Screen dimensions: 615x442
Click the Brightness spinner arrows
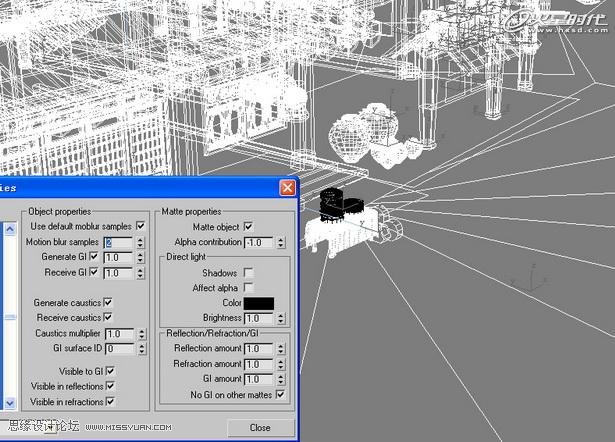(x=280, y=318)
